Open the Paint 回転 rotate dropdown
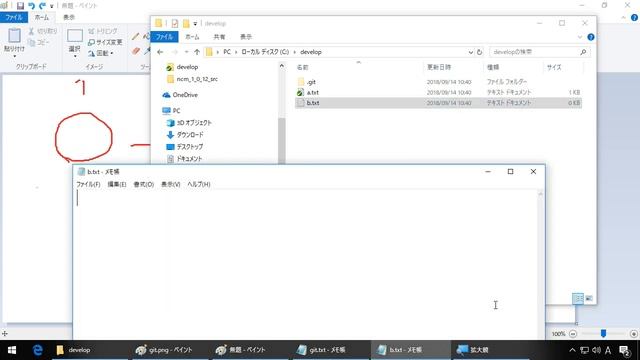The width and height of the screenshot is (640, 360). tap(100, 53)
